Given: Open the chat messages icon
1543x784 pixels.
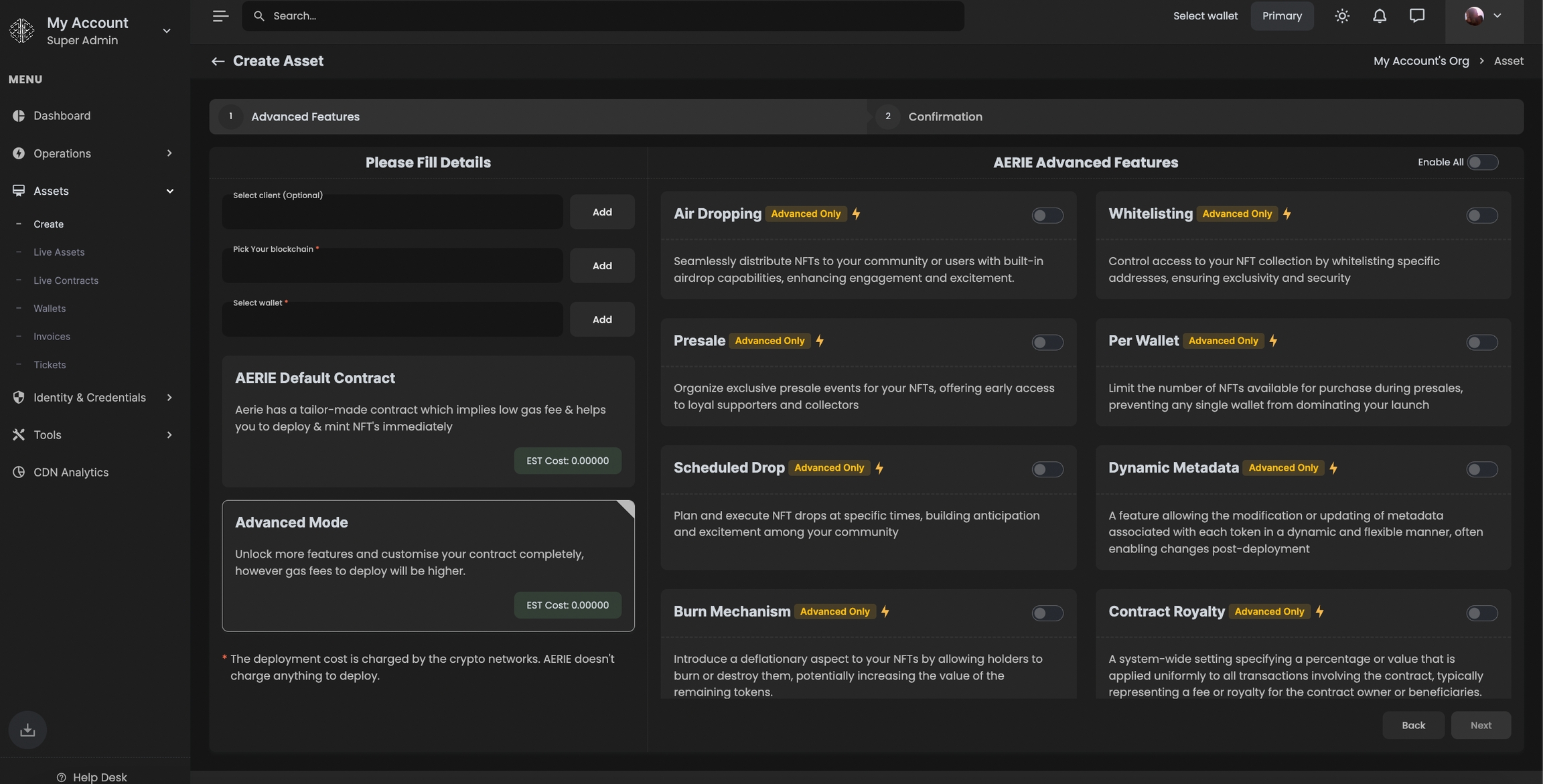Looking at the screenshot, I should 1416,16.
